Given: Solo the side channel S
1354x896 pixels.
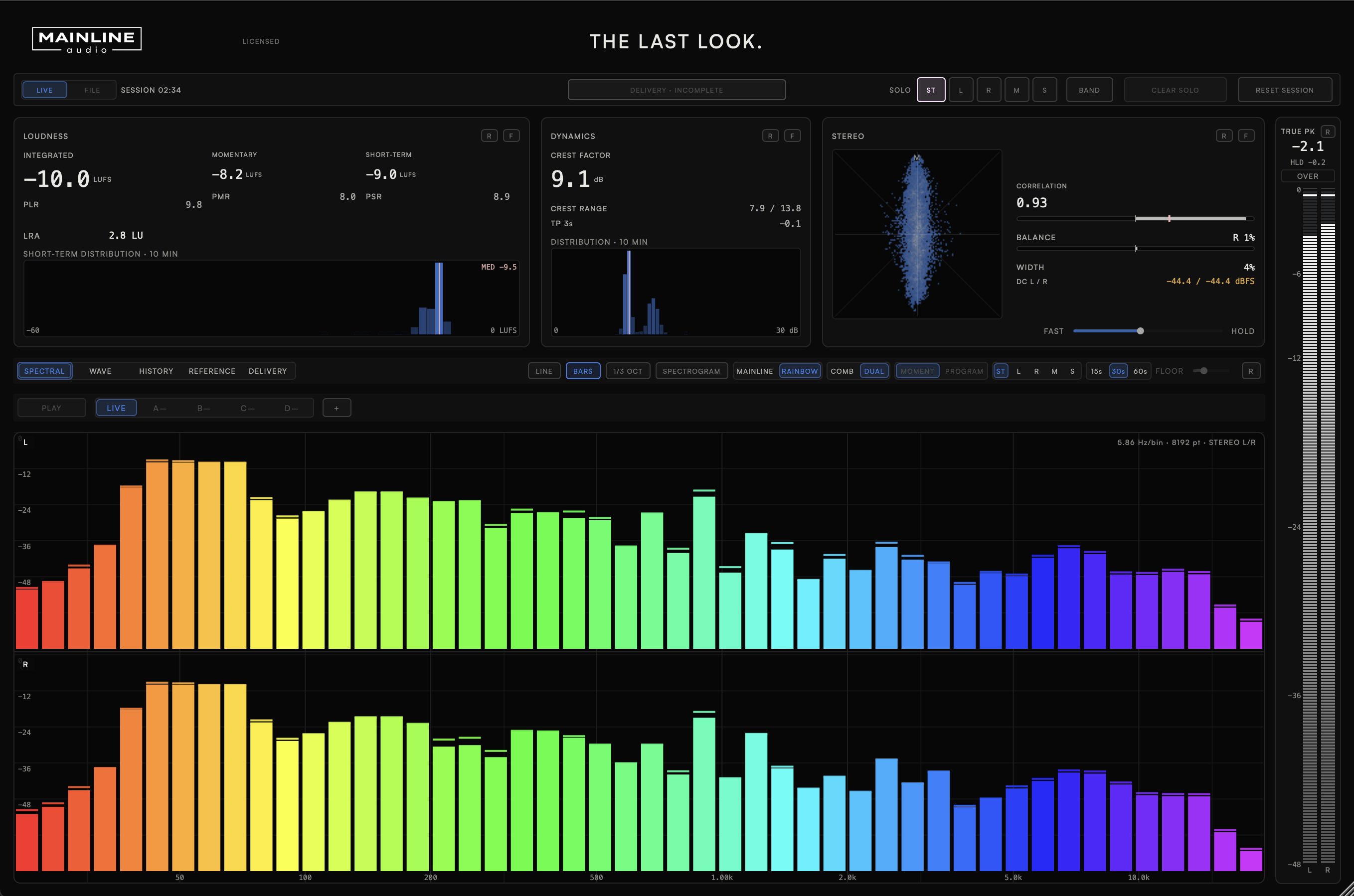Looking at the screenshot, I should pos(1045,90).
